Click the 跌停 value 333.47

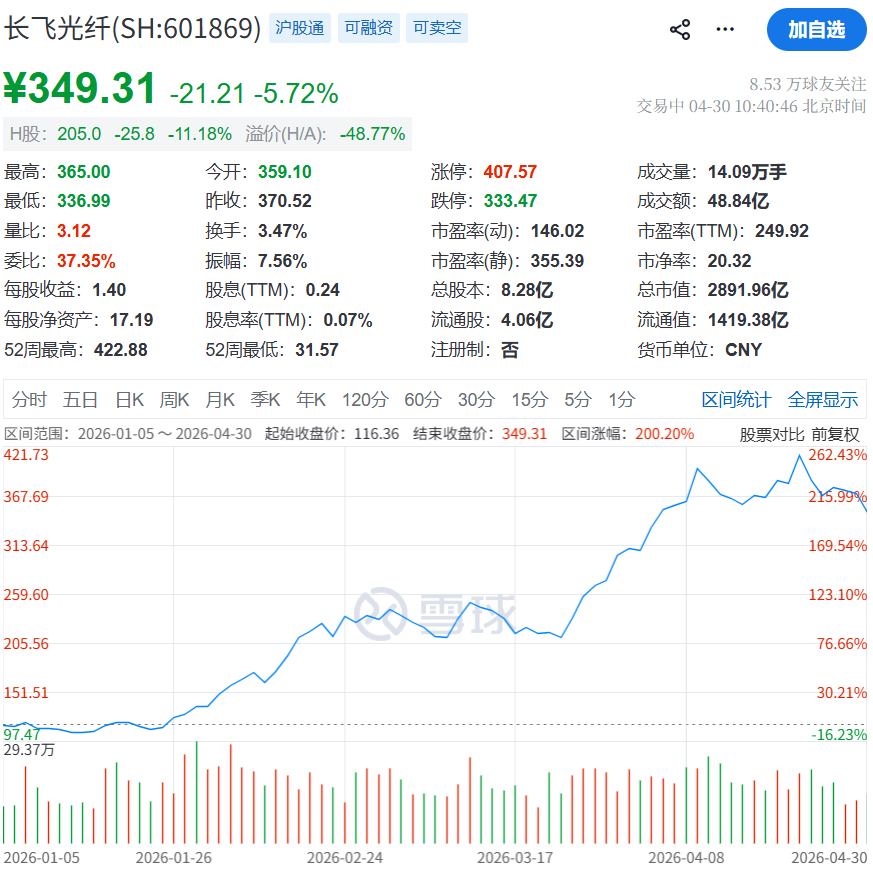[x=510, y=200]
